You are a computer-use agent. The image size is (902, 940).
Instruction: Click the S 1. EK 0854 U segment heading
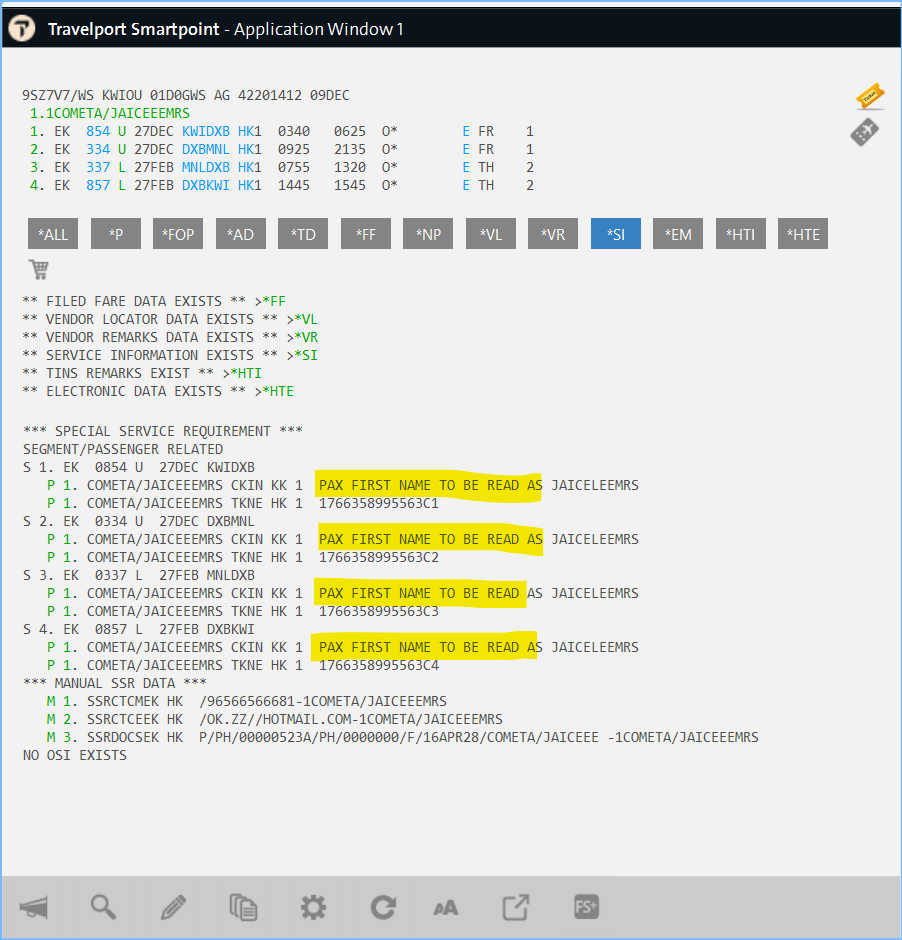point(139,467)
